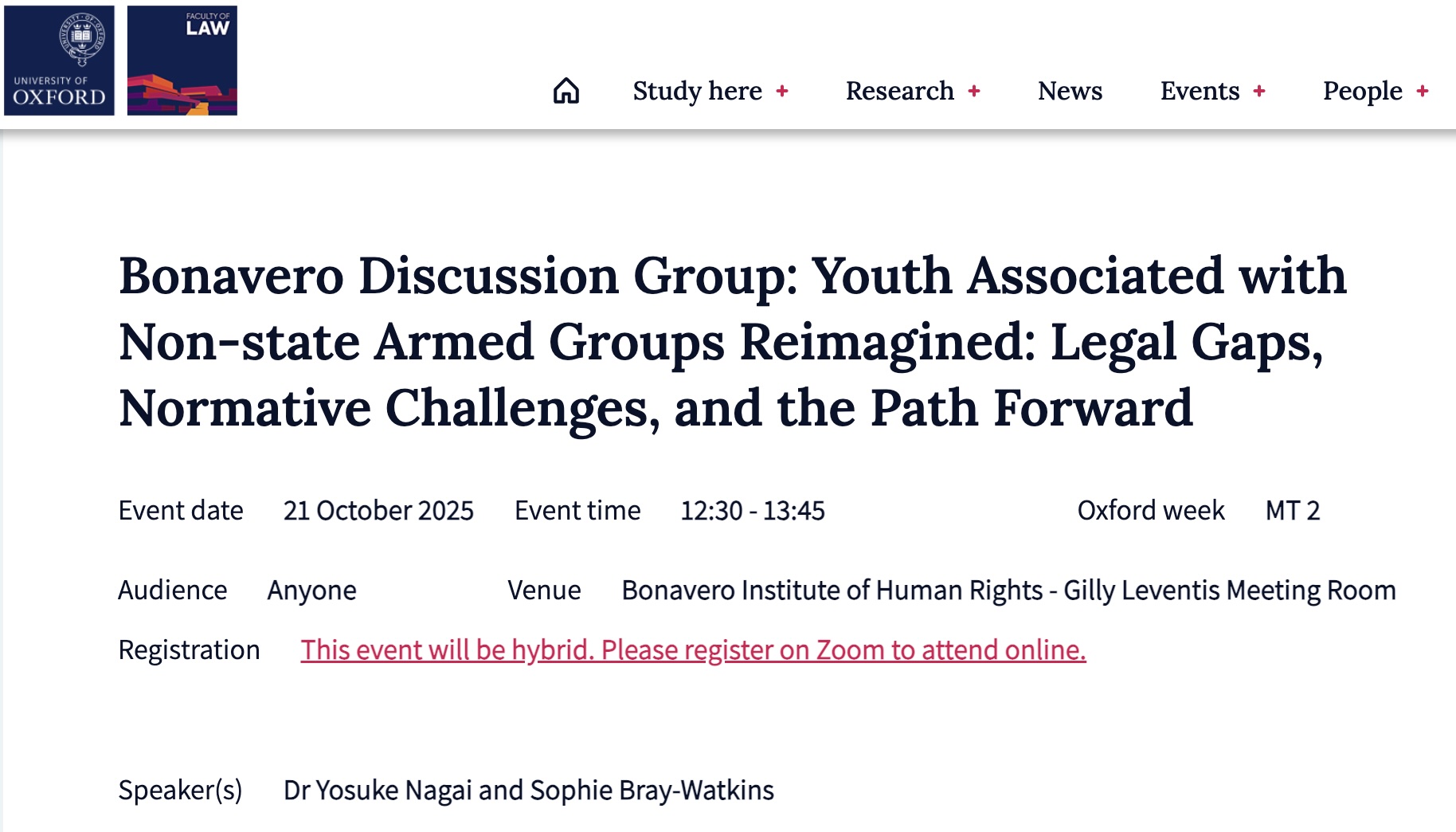Screen dimensions: 1456x832
Task: Expand the People submenu plus icon
Action: (1423, 91)
